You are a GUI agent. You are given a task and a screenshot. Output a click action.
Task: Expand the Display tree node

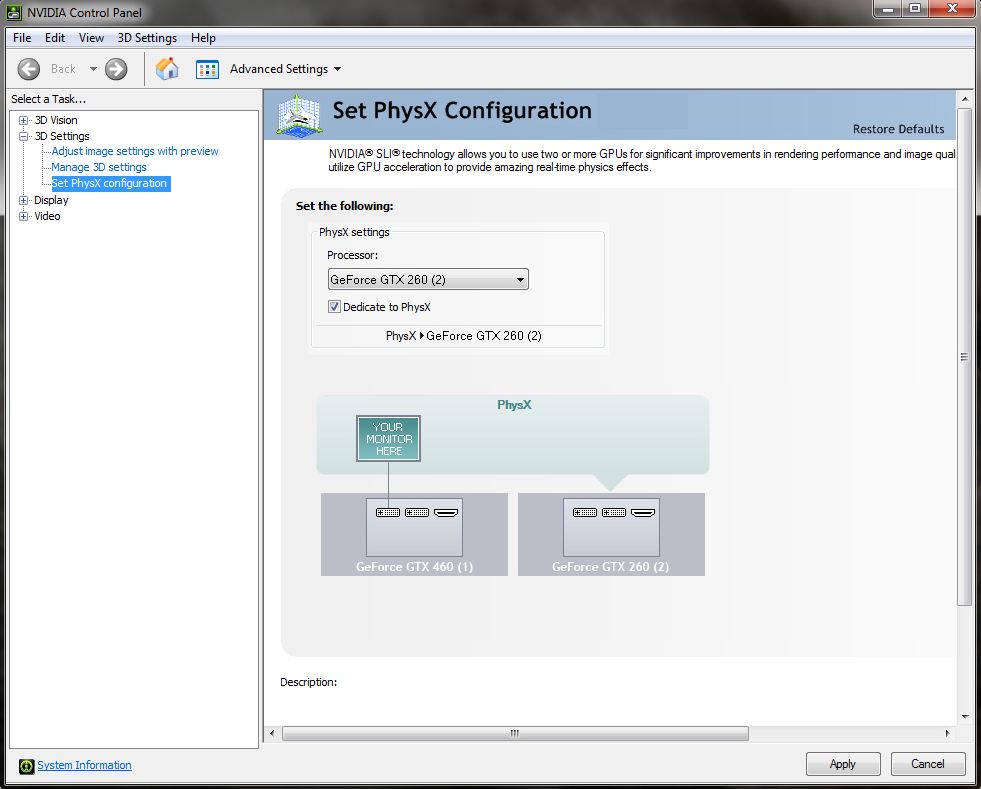24,200
